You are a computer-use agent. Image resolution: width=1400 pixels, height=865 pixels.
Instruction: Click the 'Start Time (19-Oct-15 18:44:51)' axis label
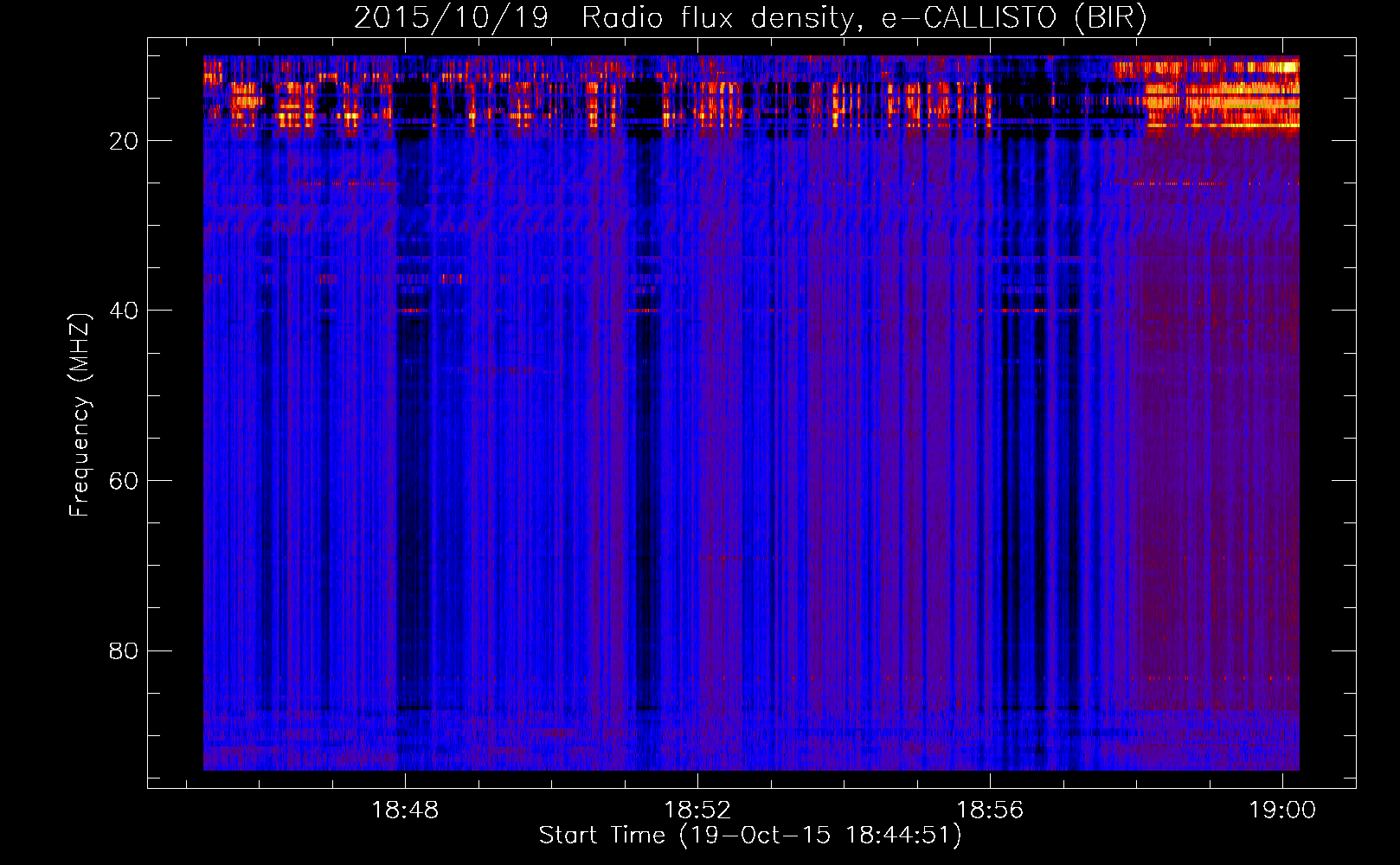[x=750, y=836]
